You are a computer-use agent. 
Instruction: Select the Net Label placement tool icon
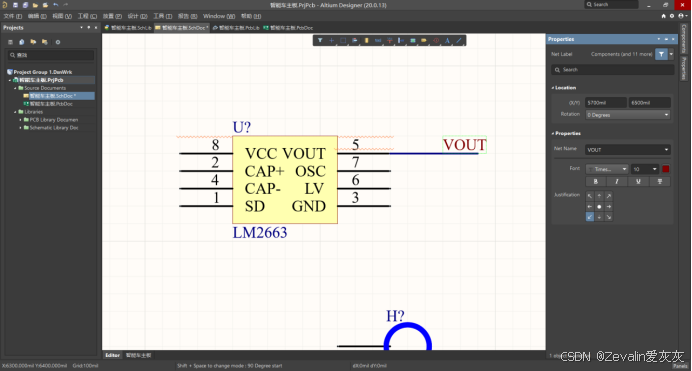(x=378, y=41)
